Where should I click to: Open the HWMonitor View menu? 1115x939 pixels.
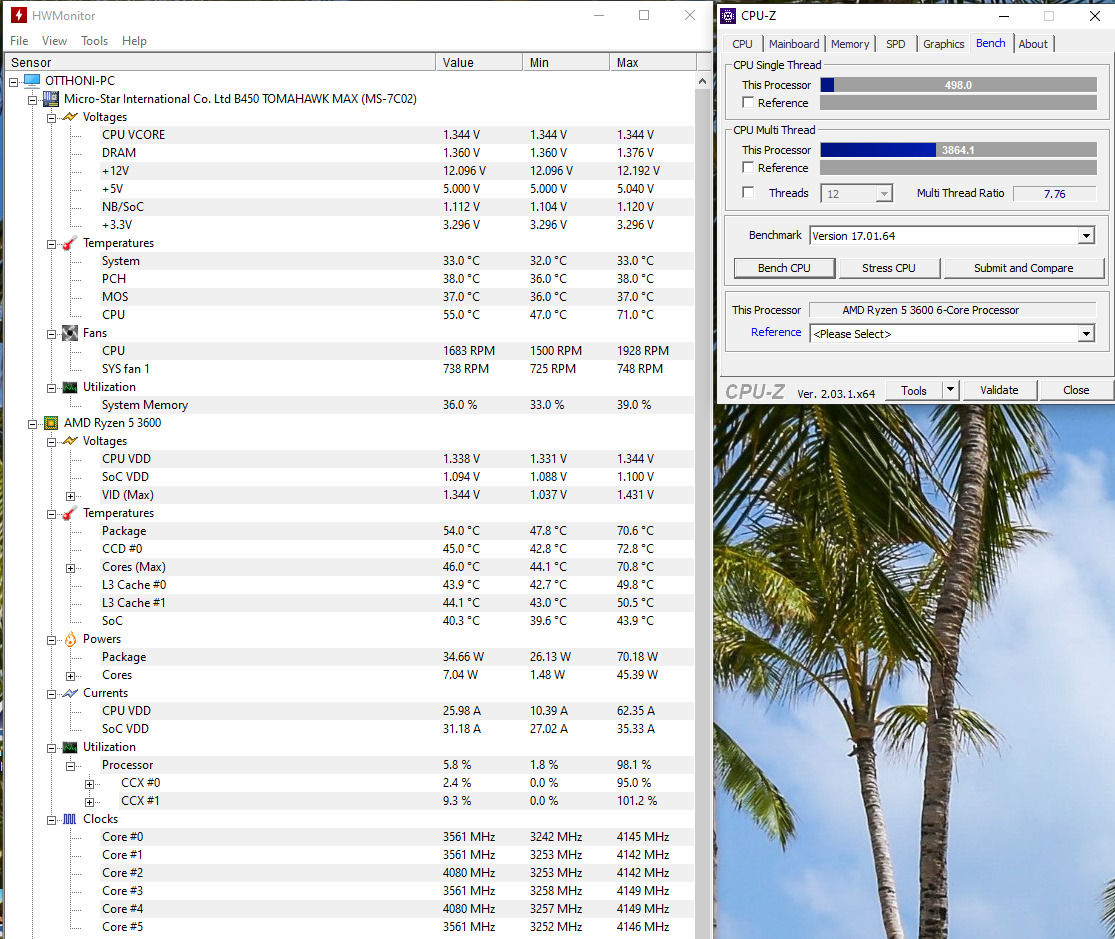coord(54,41)
